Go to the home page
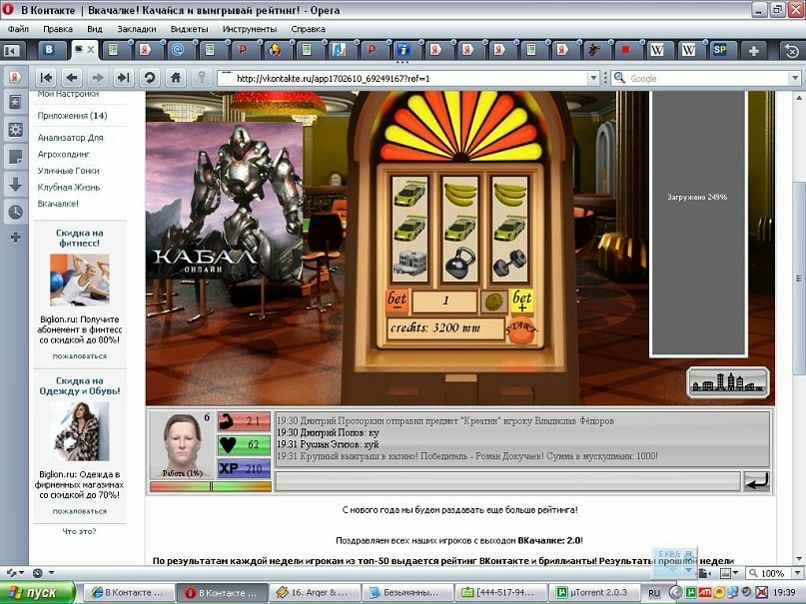 point(176,78)
